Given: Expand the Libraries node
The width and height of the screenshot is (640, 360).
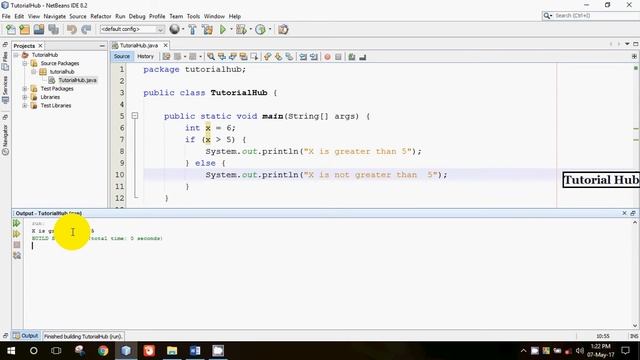Looking at the screenshot, I should tap(25, 97).
